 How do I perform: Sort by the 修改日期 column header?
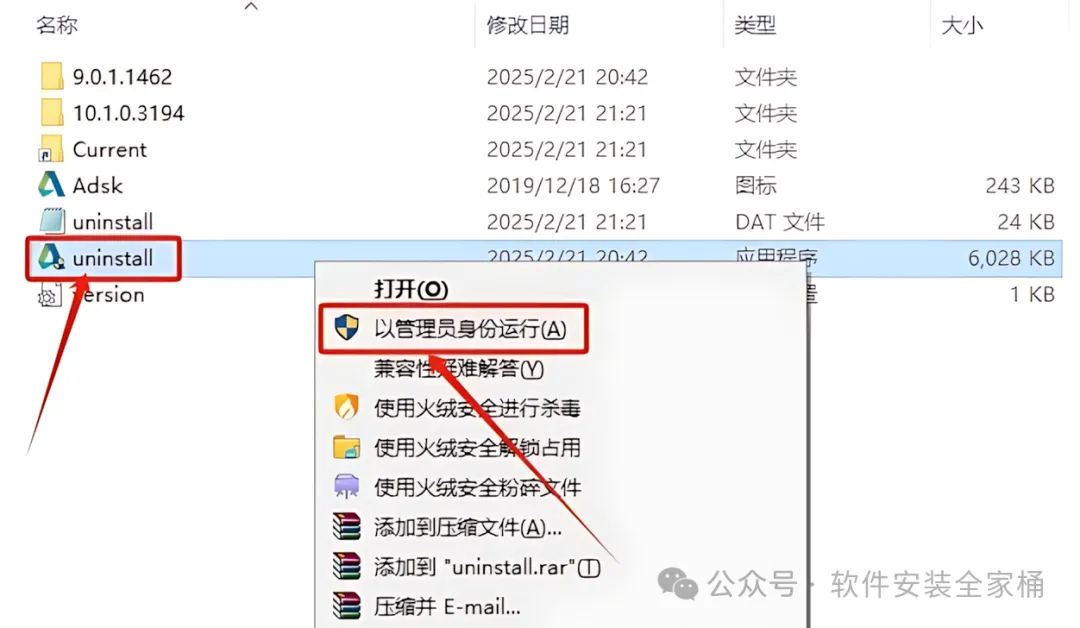pyautogui.click(x=528, y=25)
